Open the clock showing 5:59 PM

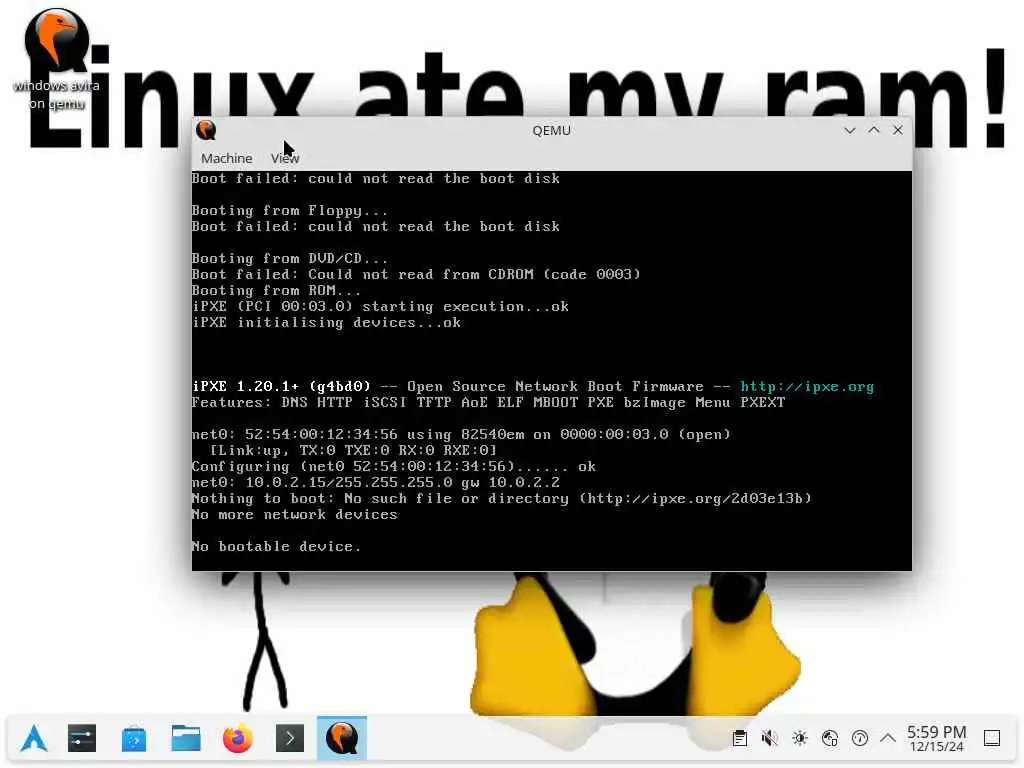click(x=936, y=739)
